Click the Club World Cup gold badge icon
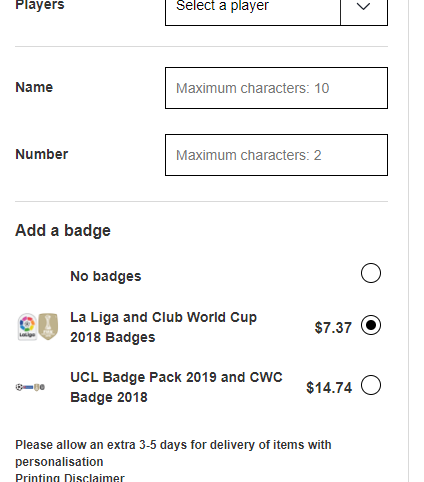424x482 pixels. 48,327
